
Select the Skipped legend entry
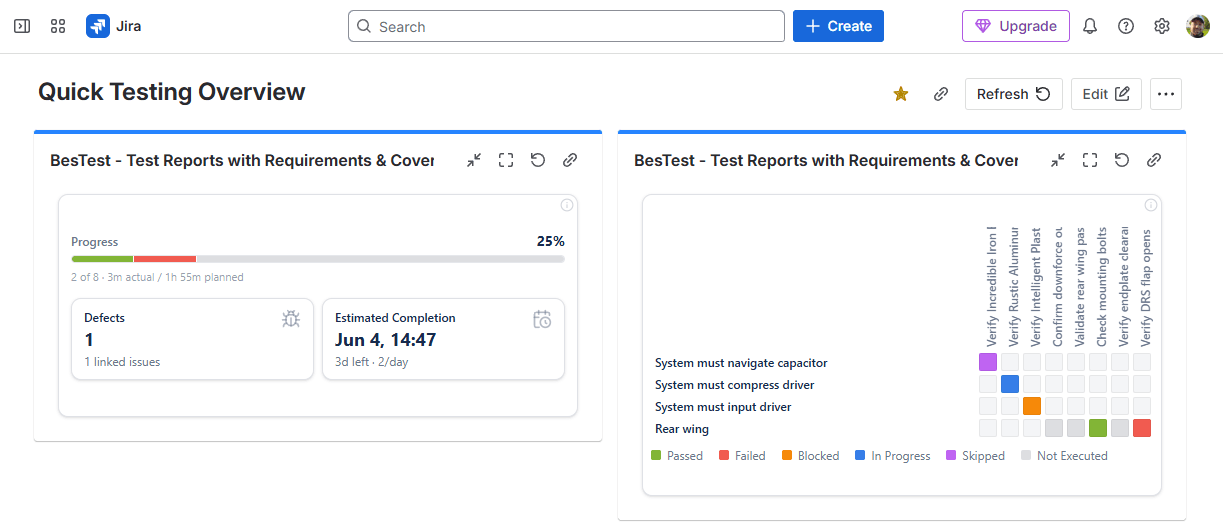click(x=975, y=456)
